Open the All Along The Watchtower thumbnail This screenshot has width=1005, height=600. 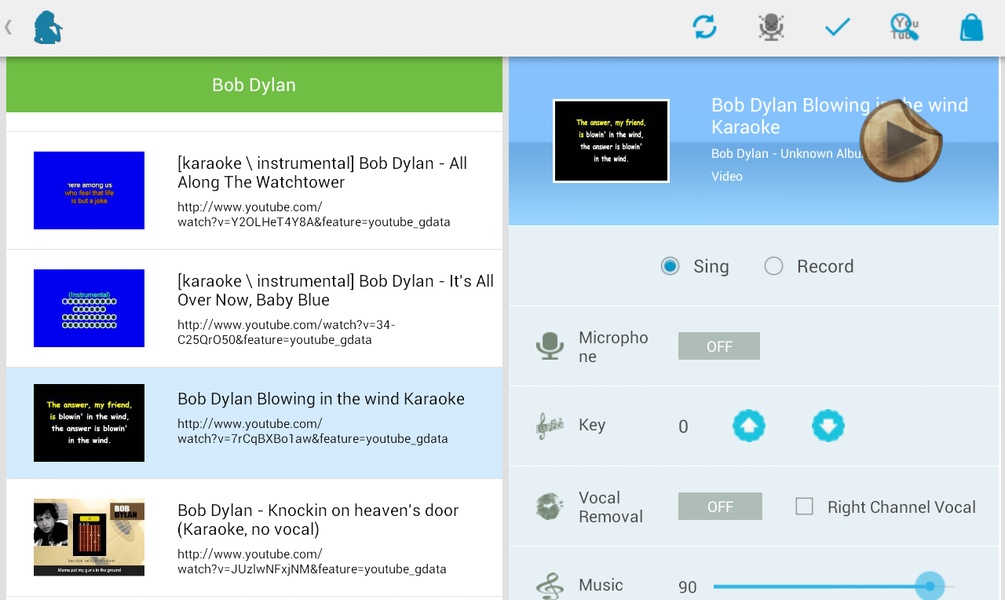(x=89, y=190)
